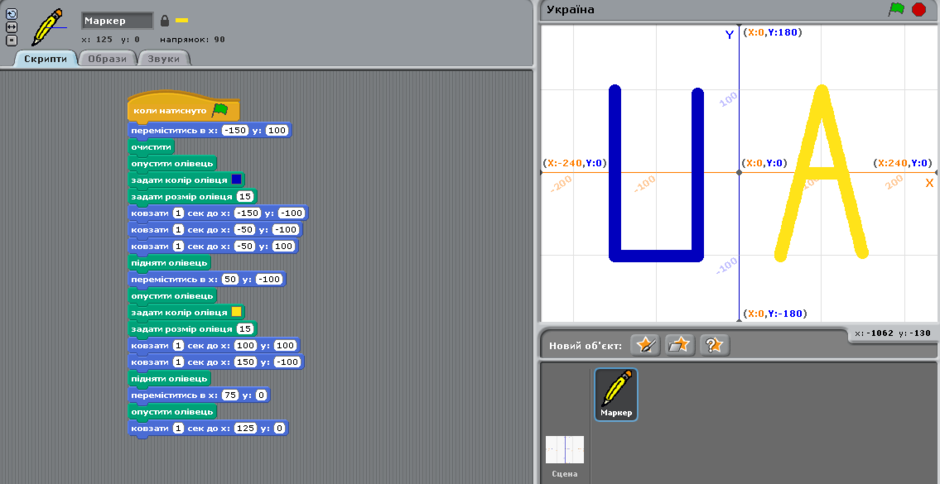
Task: Click the stage title 'Україна'
Action: (x=570, y=10)
